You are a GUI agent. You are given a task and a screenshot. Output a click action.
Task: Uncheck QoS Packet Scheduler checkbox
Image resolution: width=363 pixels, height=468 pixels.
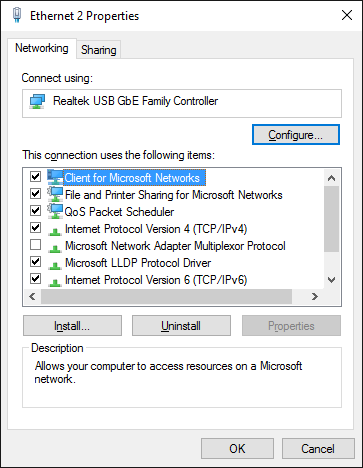click(x=35, y=211)
